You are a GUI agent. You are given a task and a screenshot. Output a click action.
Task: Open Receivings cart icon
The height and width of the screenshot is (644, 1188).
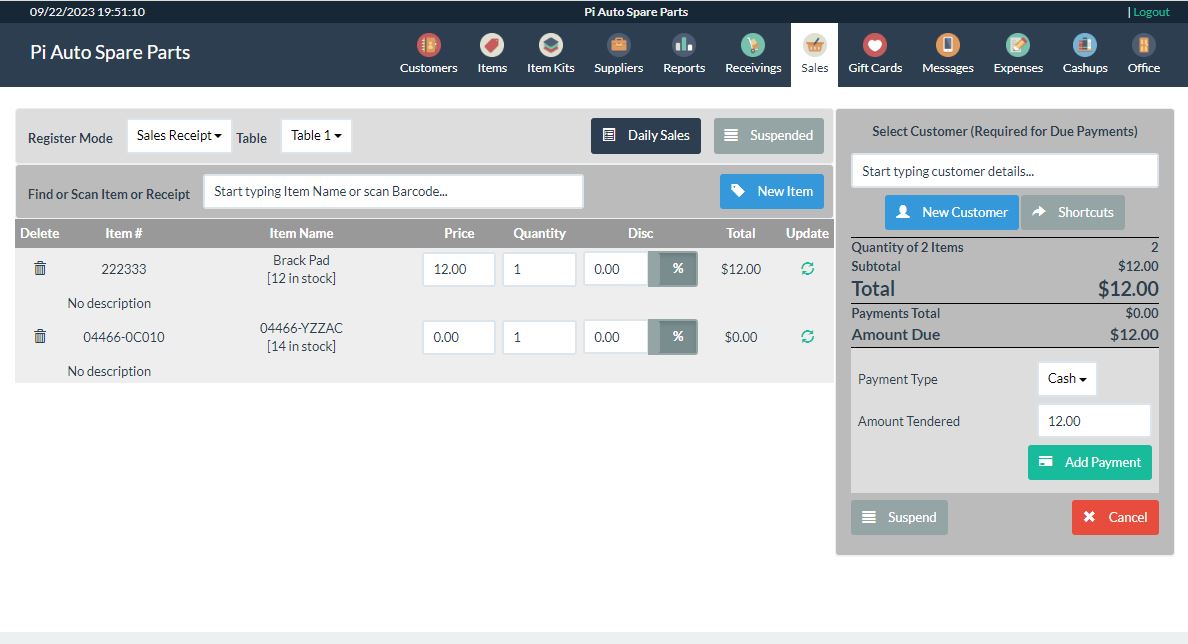[752, 46]
